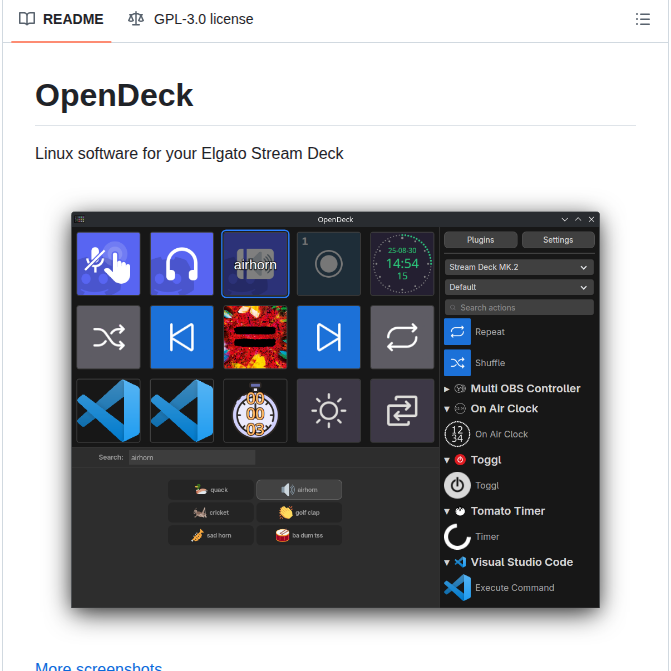Choose the airhorn sound button
This screenshot has width=671, height=671.
coord(299,490)
